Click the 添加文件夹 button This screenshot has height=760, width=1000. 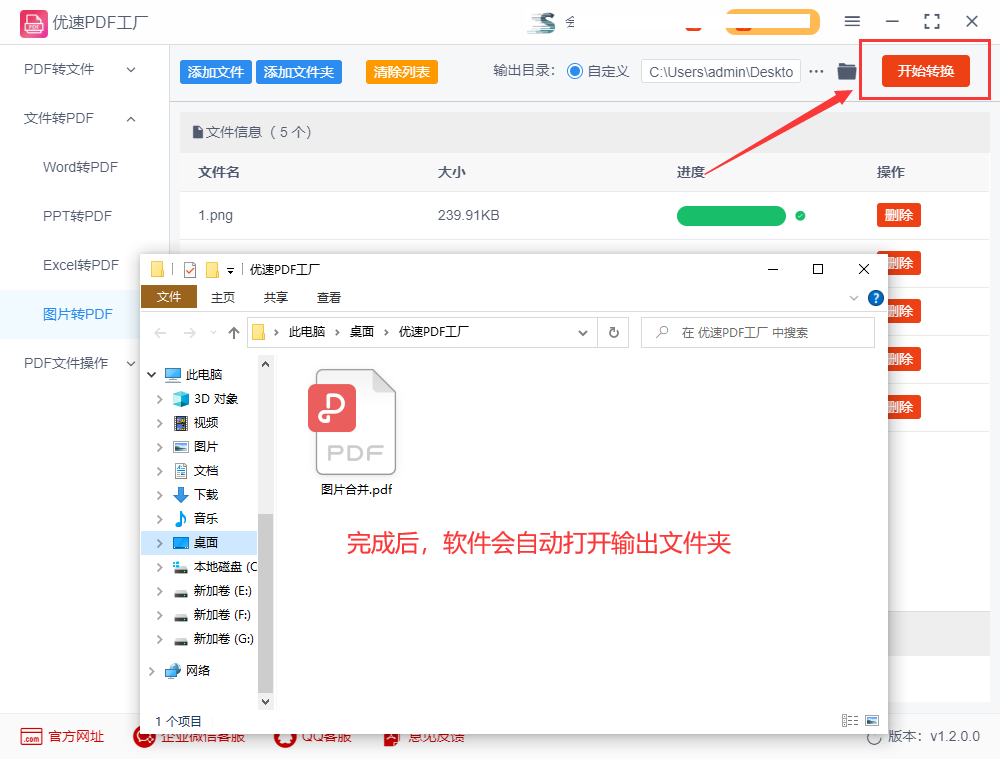click(298, 72)
